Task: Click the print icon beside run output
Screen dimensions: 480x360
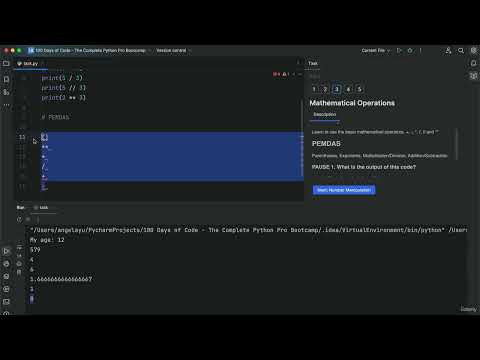Action: tap(19, 264)
